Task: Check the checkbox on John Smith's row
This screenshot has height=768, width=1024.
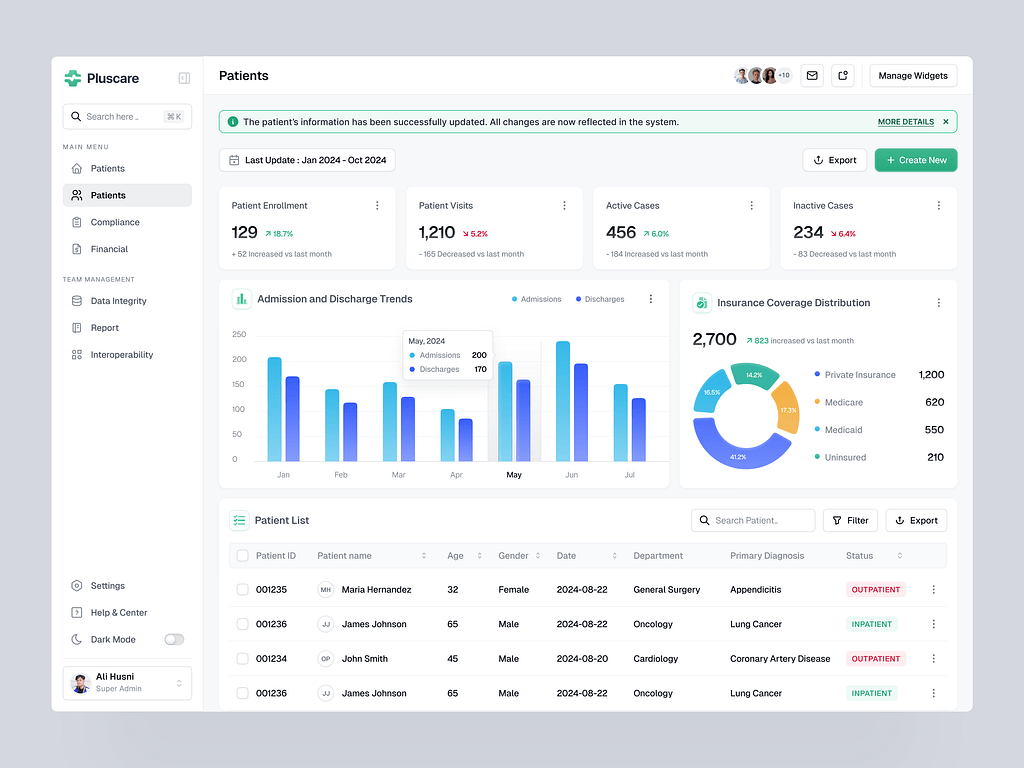Action: coord(242,658)
